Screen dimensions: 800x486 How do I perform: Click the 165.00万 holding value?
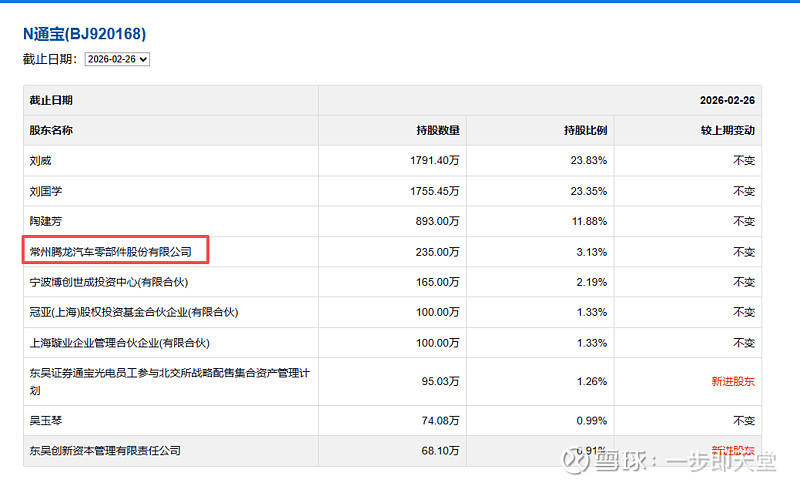pyautogui.click(x=437, y=282)
